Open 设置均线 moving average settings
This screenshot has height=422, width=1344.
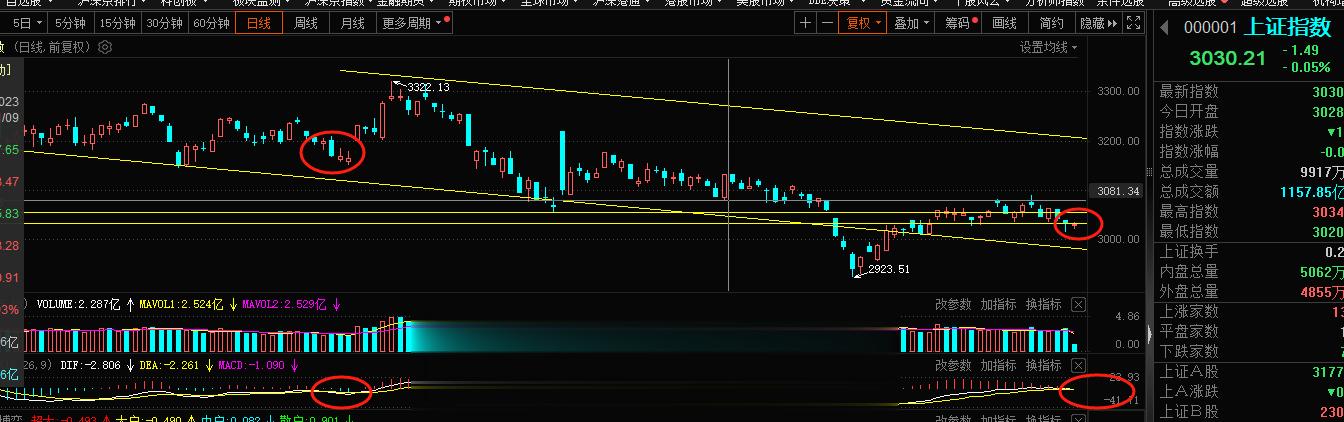(1048, 47)
